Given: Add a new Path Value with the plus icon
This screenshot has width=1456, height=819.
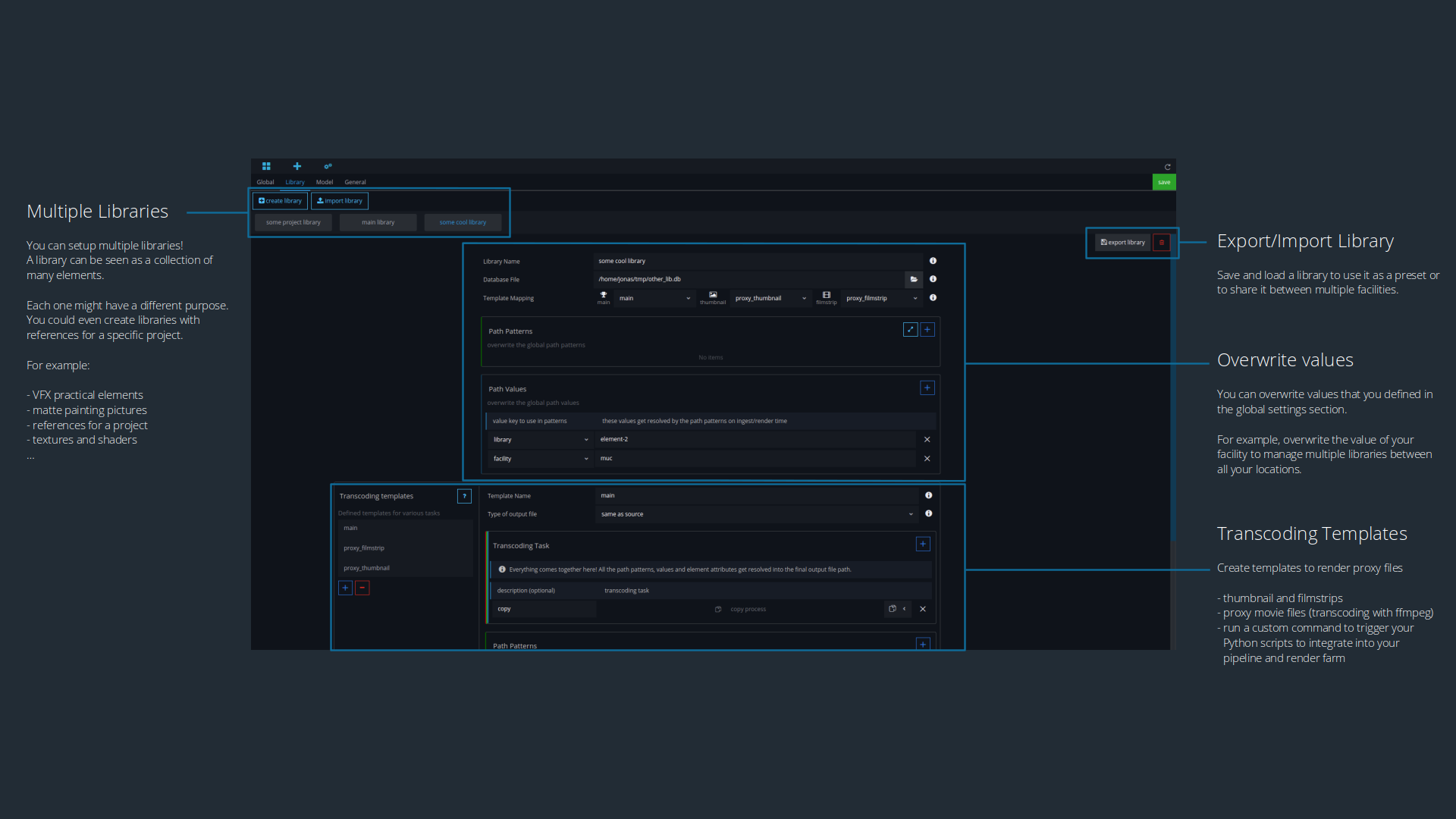Looking at the screenshot, I should coord(927,388).
